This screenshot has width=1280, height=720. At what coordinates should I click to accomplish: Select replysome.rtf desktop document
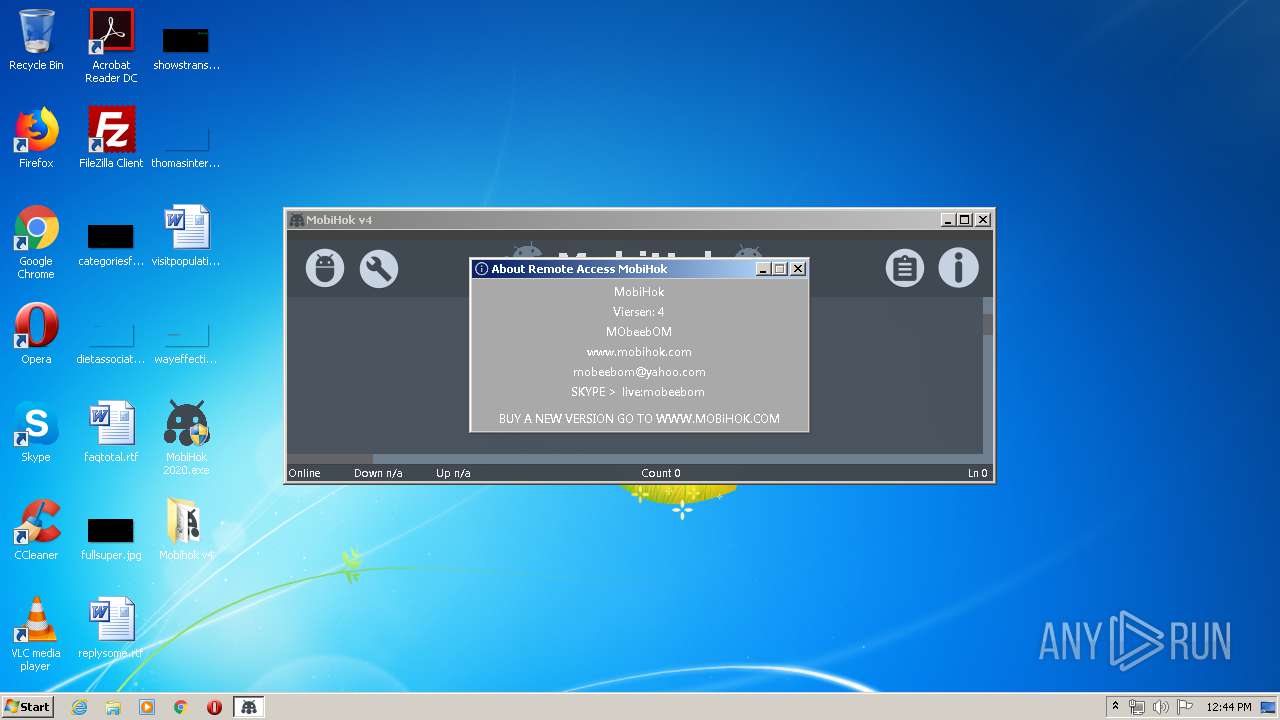tap(111, 628)
